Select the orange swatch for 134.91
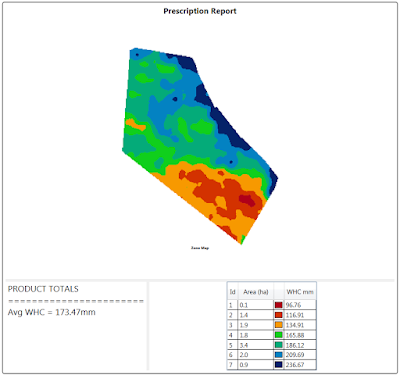This screenshot has height=375, width=400. point(279,325)
